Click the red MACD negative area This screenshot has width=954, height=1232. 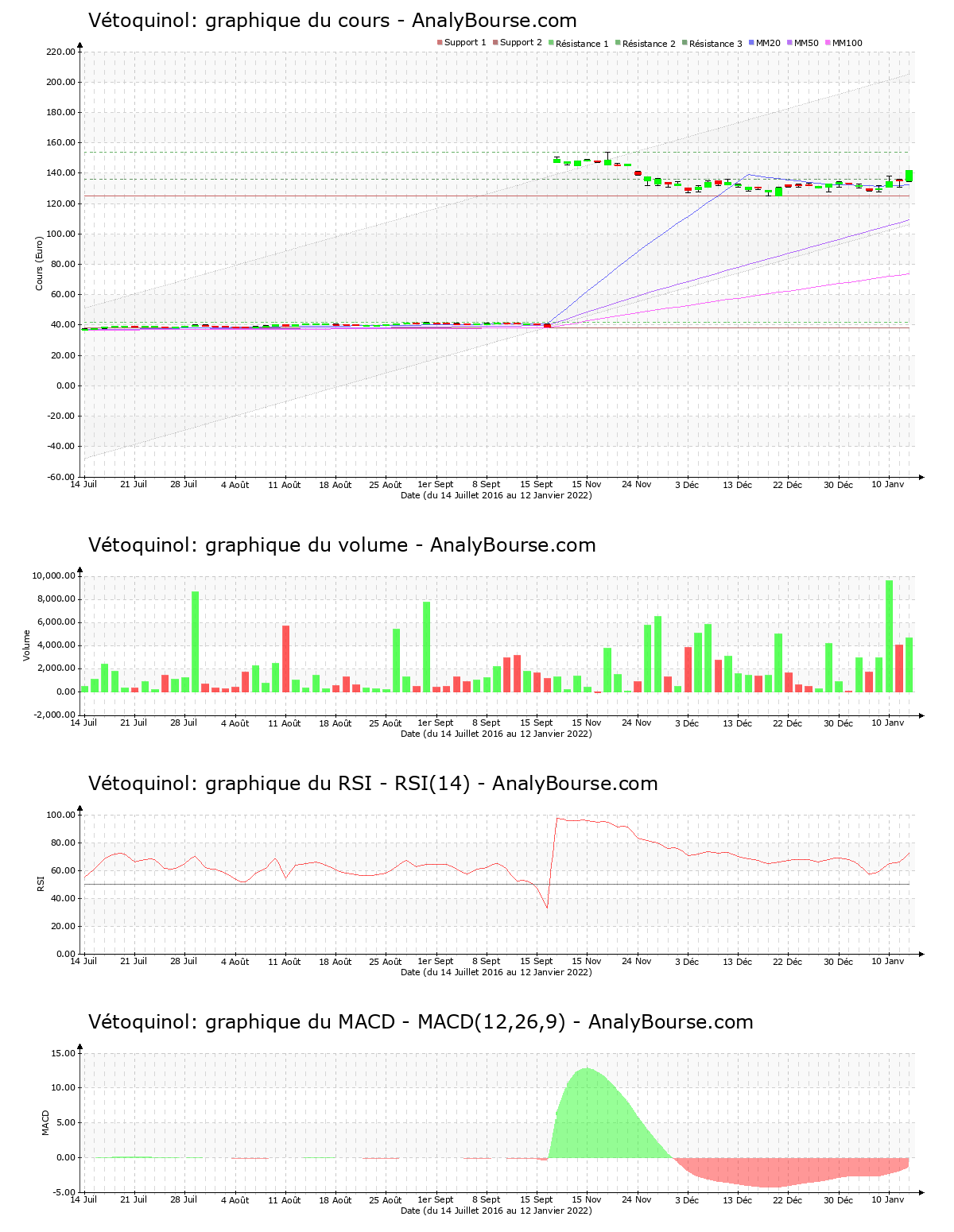tap(779, 1172)
